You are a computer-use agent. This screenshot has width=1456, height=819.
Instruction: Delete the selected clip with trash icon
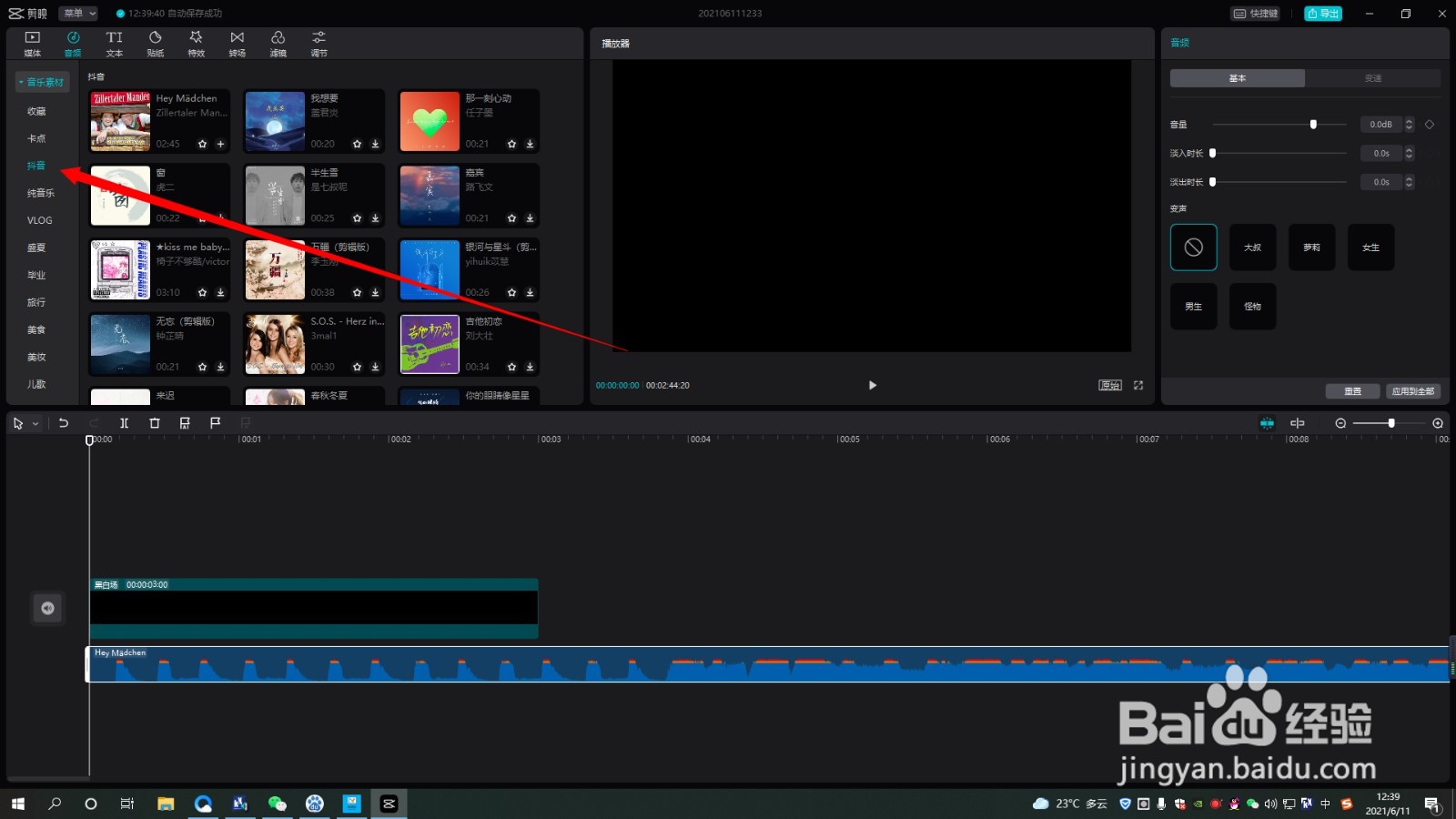[x=154, y=423]
